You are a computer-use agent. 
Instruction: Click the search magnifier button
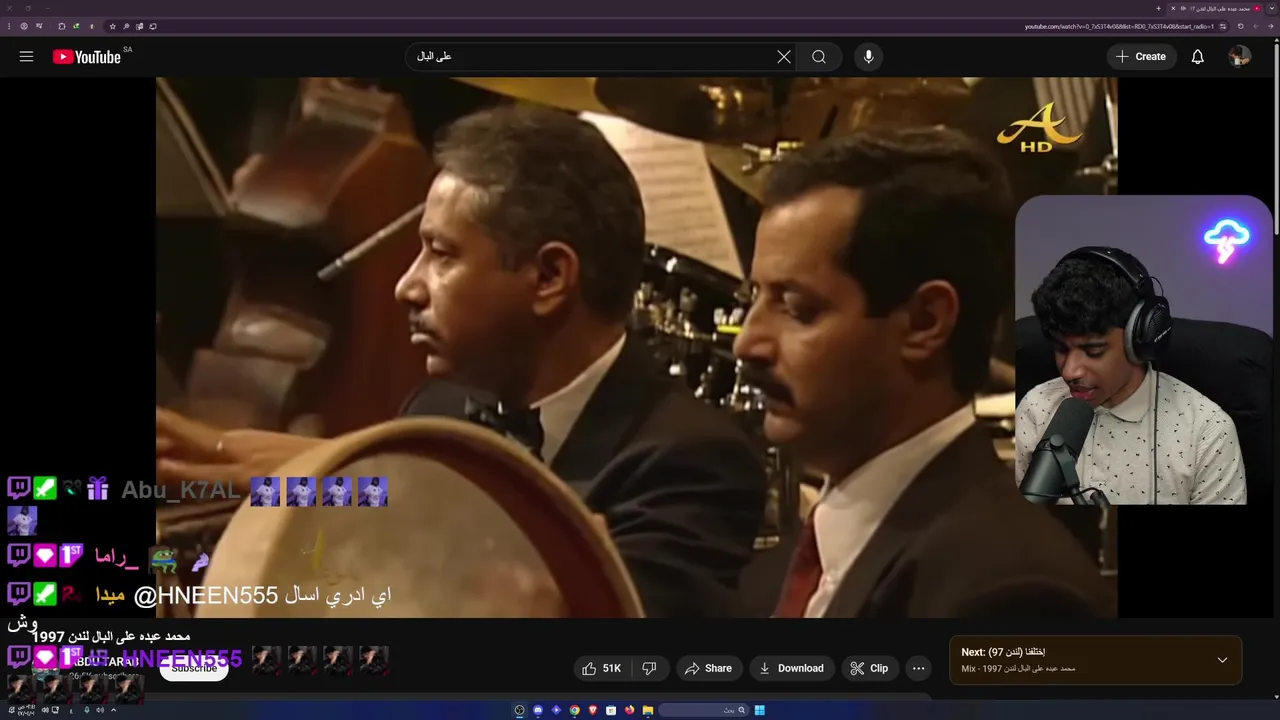pyautogui.click(x=819, y=57)
